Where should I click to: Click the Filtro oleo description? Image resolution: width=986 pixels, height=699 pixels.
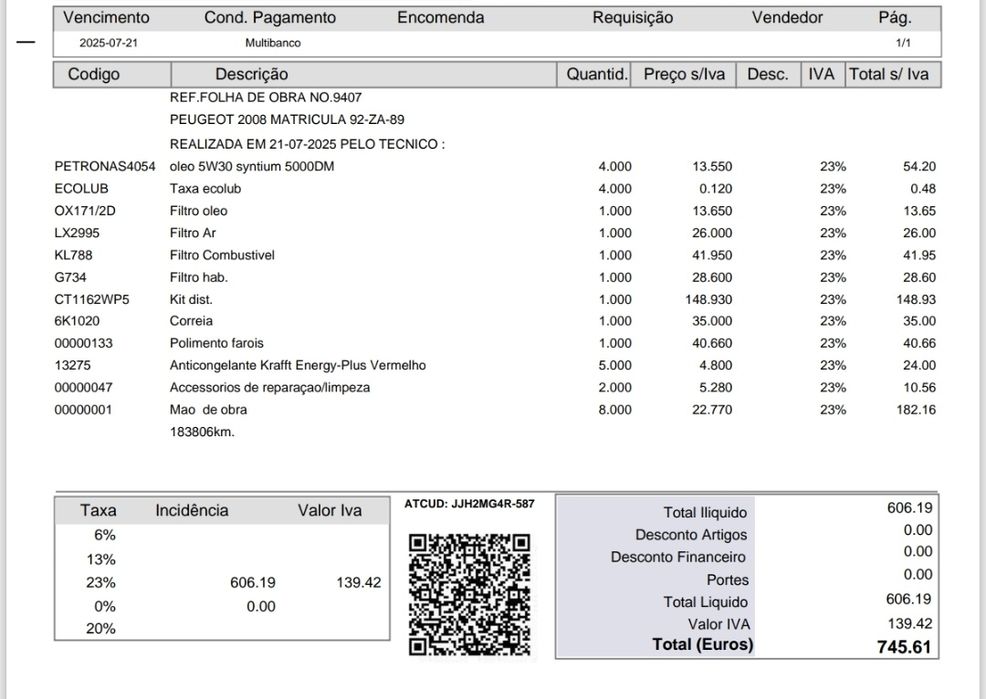198,211
